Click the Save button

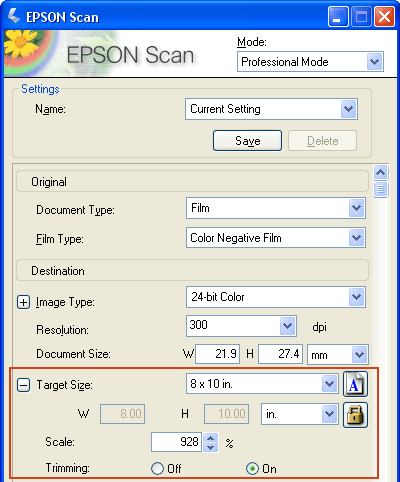point(247,141)
